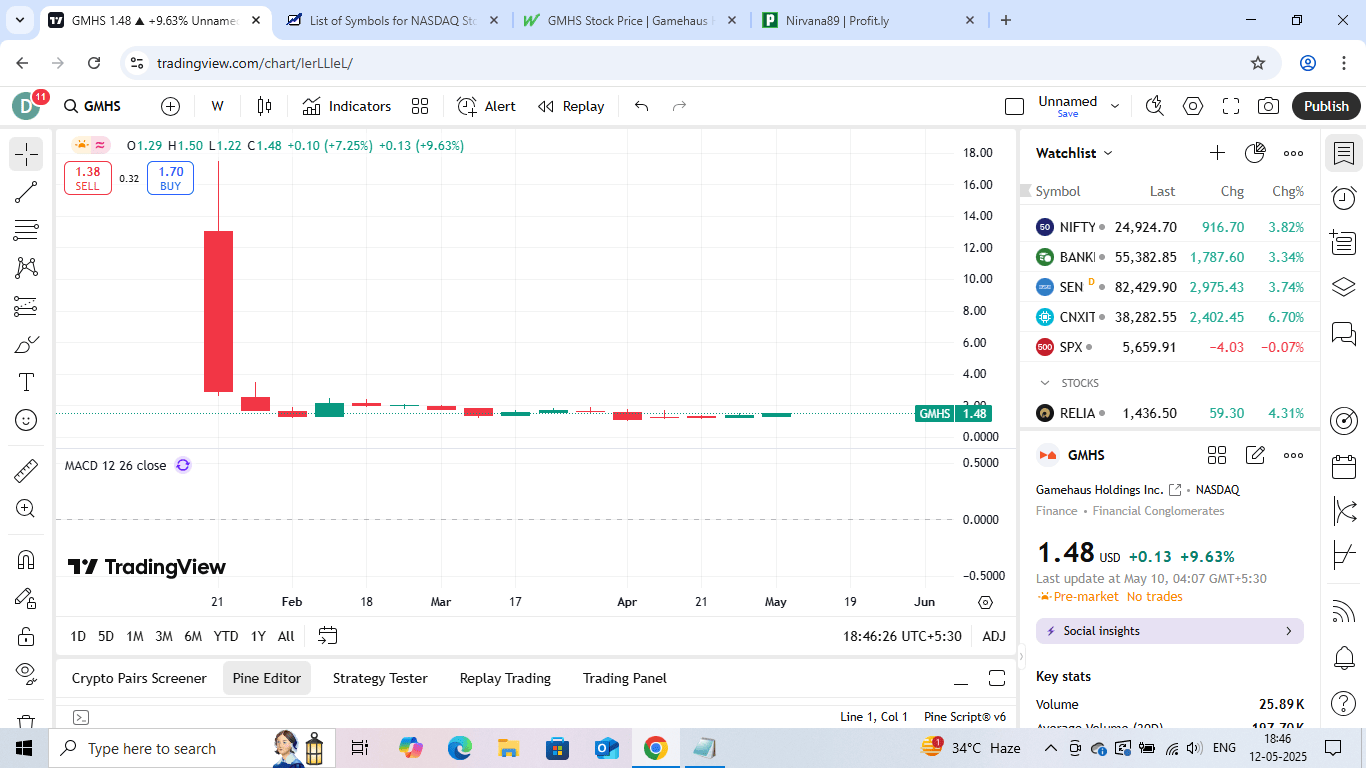Select the All time range

pos(286,636)
